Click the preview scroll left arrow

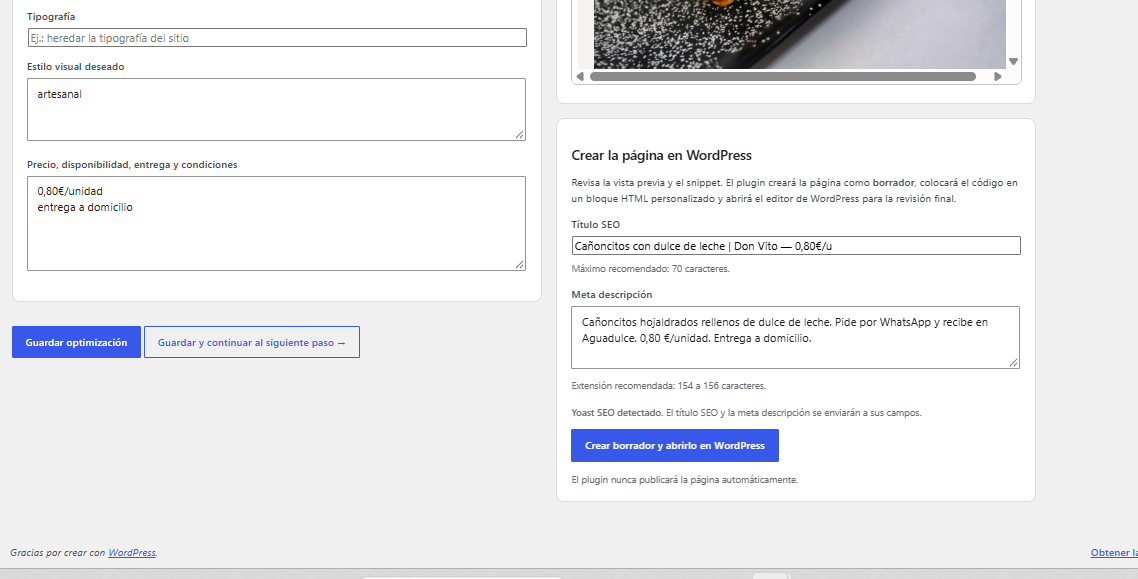[580, 76]
